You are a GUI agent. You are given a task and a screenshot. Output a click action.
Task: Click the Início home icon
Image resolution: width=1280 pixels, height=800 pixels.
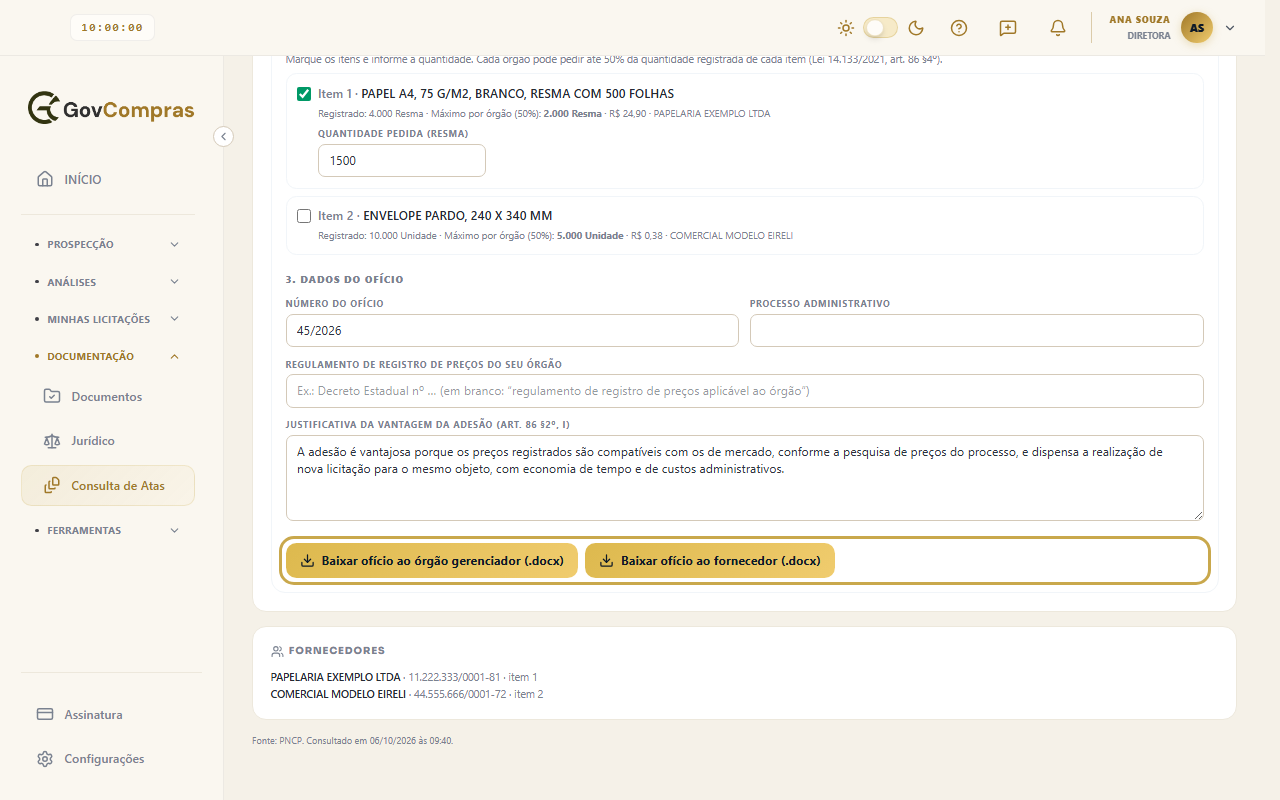45,179
